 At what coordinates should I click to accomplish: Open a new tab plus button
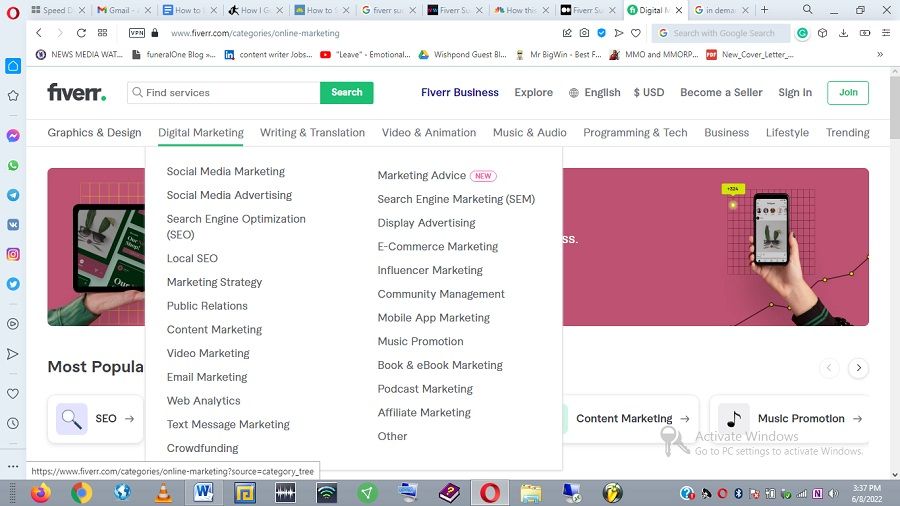pyautogui.click(x=764, y=10)
